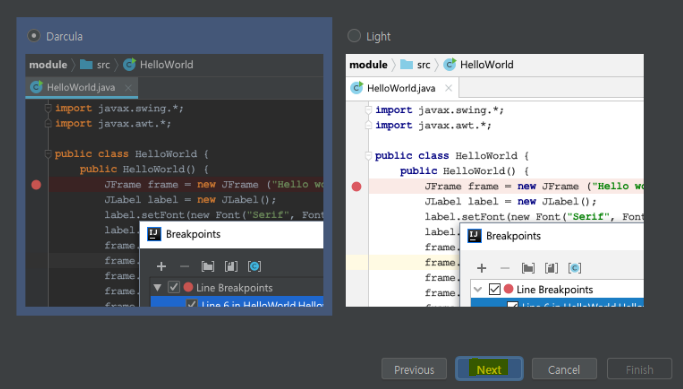Click 'import javax.awt.*;' line in Light preview
The height and width of the screenshot is (389, 683).
pos(433,125)
